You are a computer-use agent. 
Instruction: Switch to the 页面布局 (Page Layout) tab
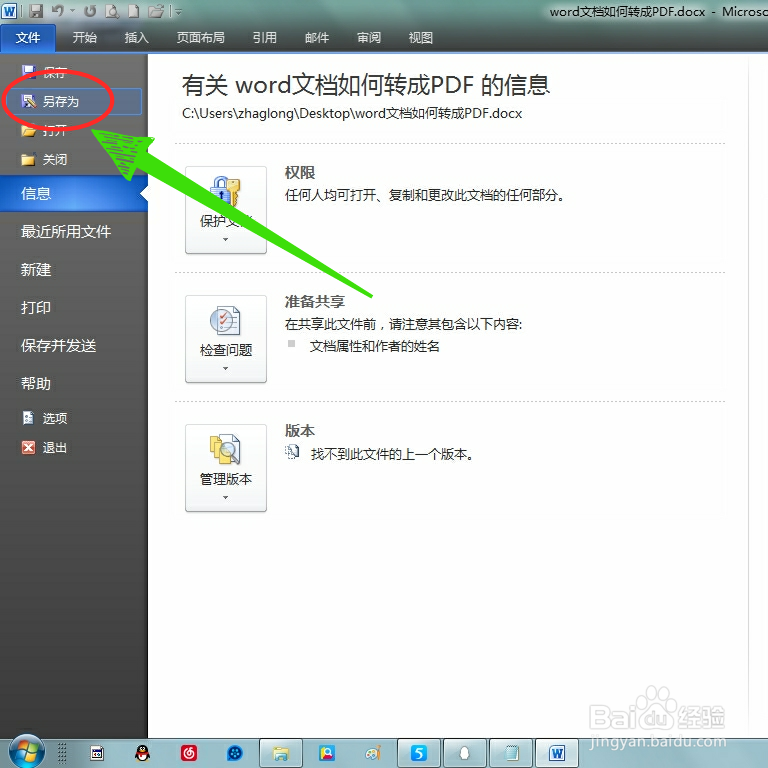tap(201, 38)
